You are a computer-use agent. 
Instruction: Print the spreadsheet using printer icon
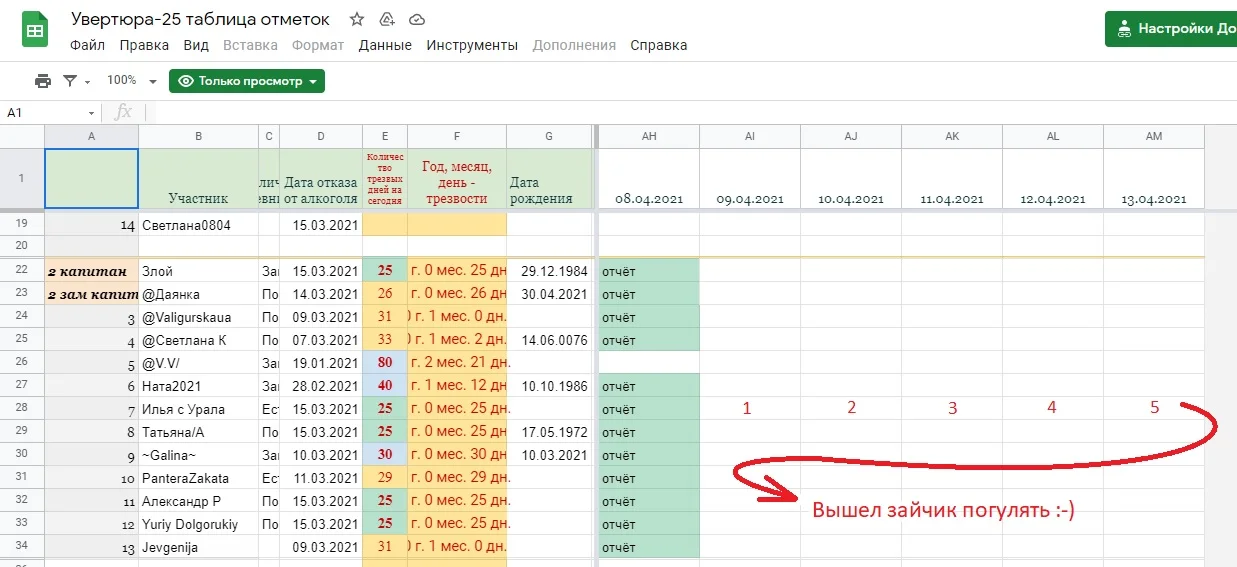(42, 81)
